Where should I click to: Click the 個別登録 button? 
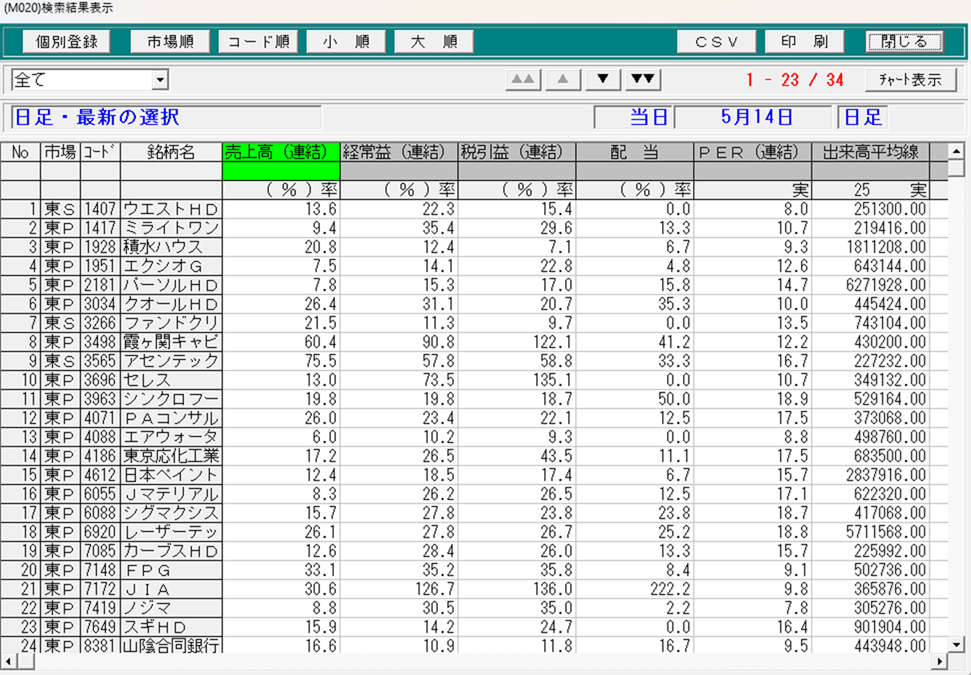(66, 41)
